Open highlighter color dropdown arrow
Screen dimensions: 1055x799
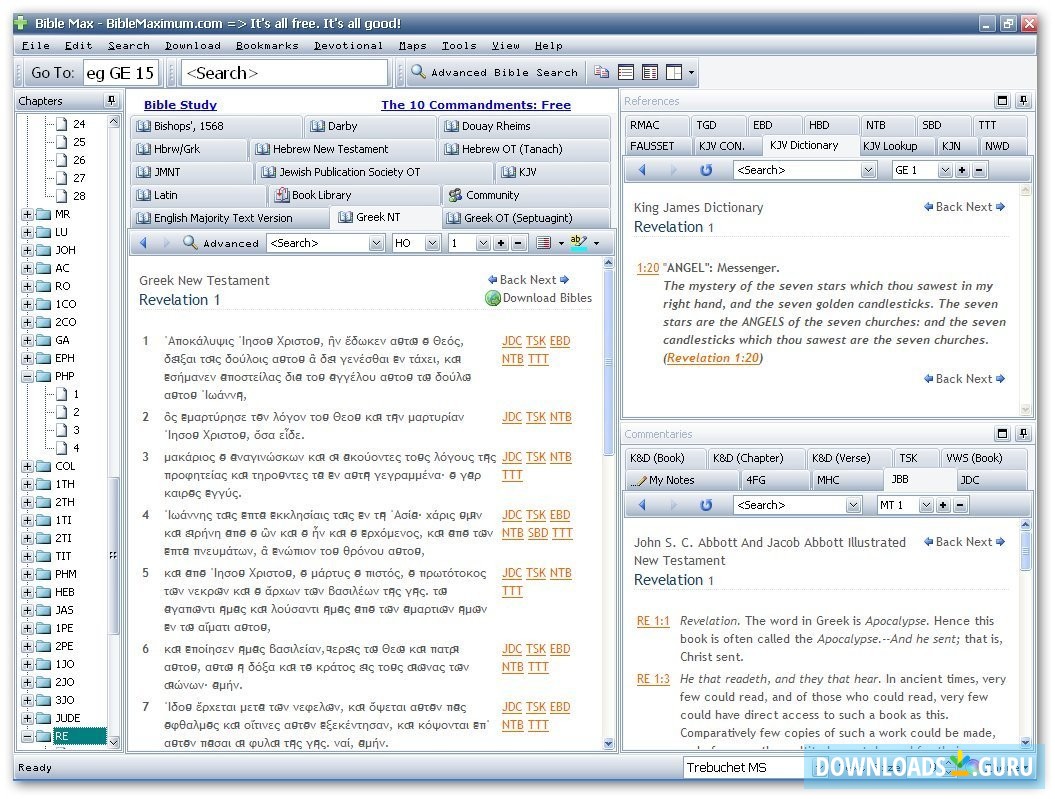596,243
